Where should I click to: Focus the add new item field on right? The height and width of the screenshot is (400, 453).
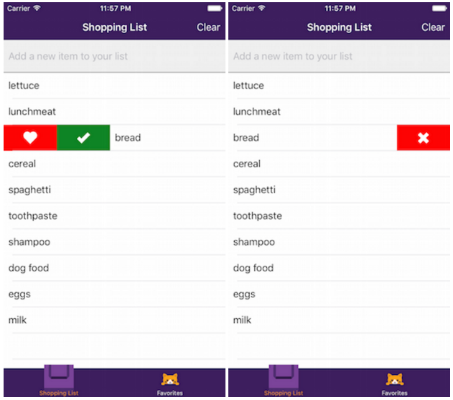click(x=339, y=56)
